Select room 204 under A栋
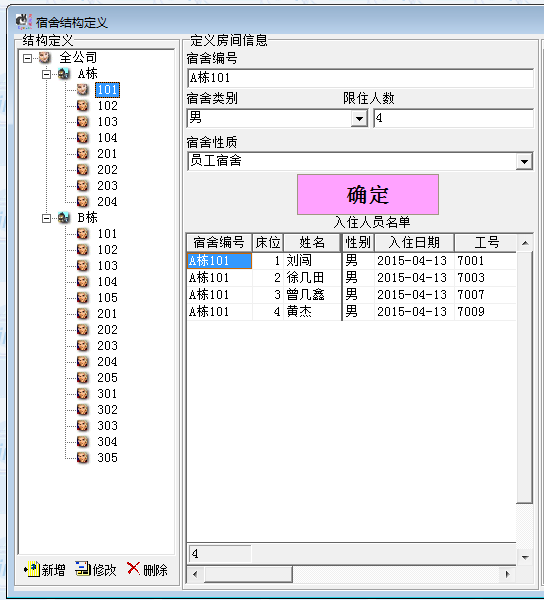Screen dimensions: 544x600 [107, 202]
